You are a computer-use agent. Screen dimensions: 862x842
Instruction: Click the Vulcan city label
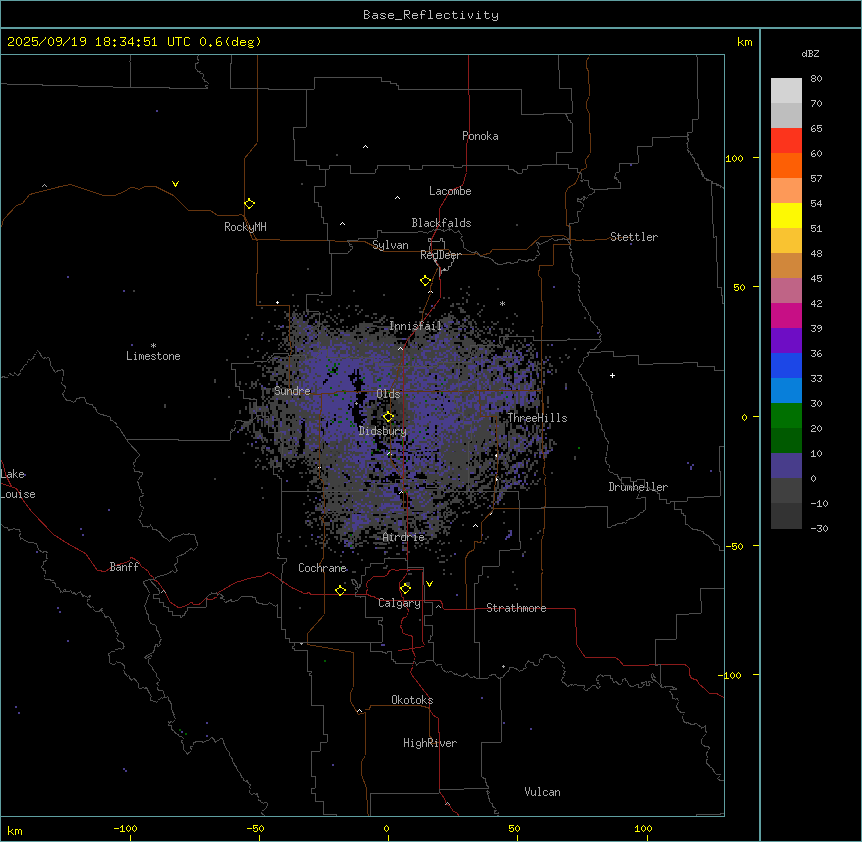click(x=542, y=792)
